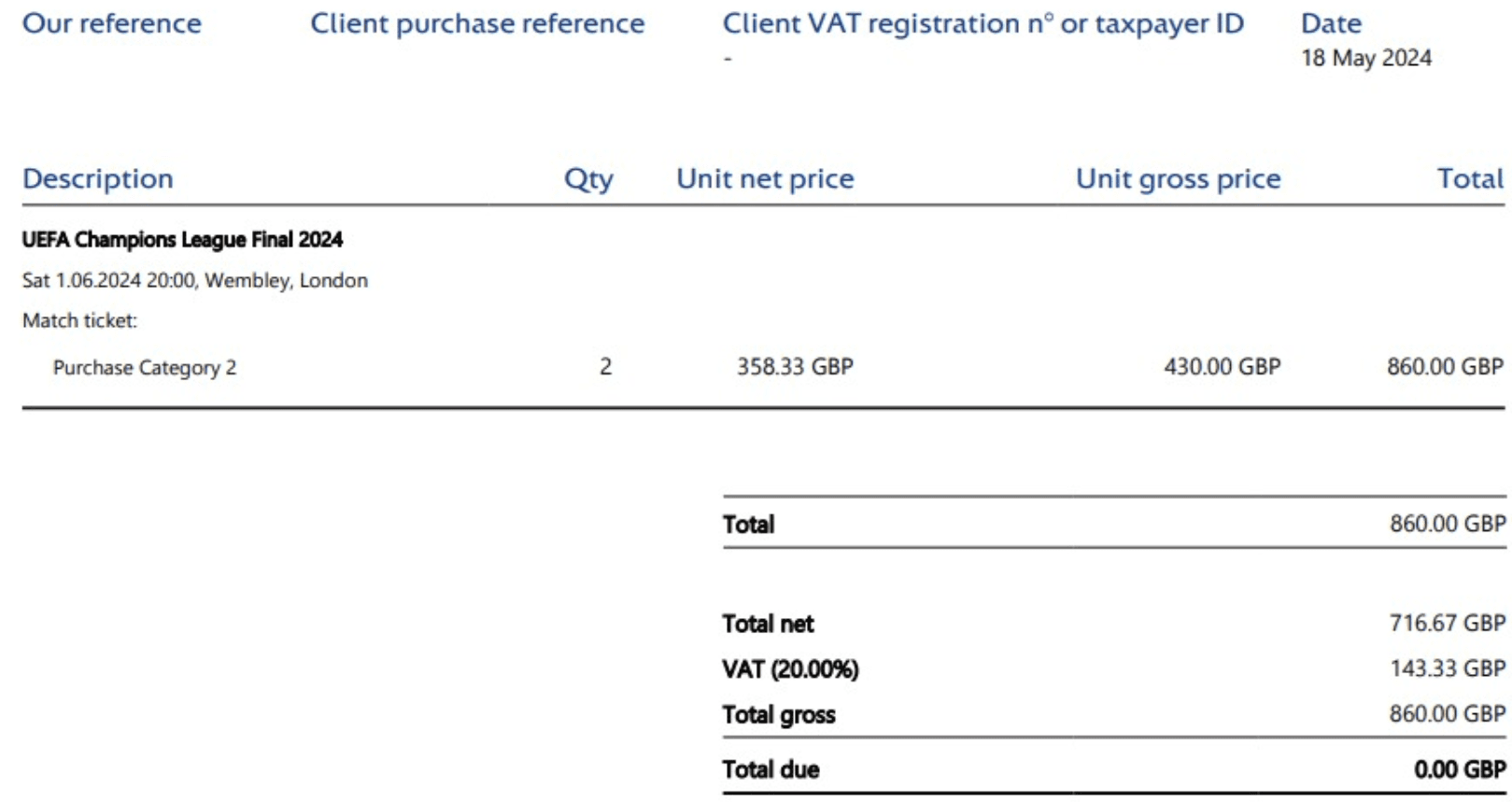Click the 'Unit net price' column header
This screenshot has width=1512, height=802.
pos(765,178)
